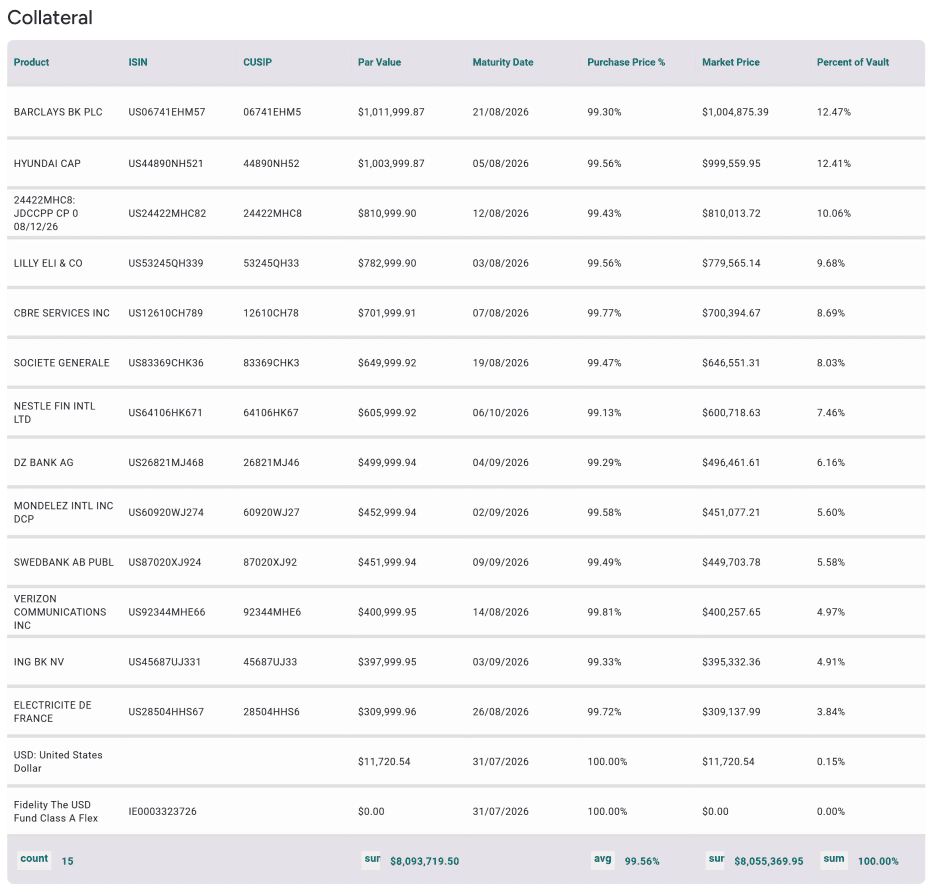This screenshot has height=892, width=938.
Task: Click ISIN US06741EHM57 for Barclays
Action: pyautogui.click(x=166, y=112)
